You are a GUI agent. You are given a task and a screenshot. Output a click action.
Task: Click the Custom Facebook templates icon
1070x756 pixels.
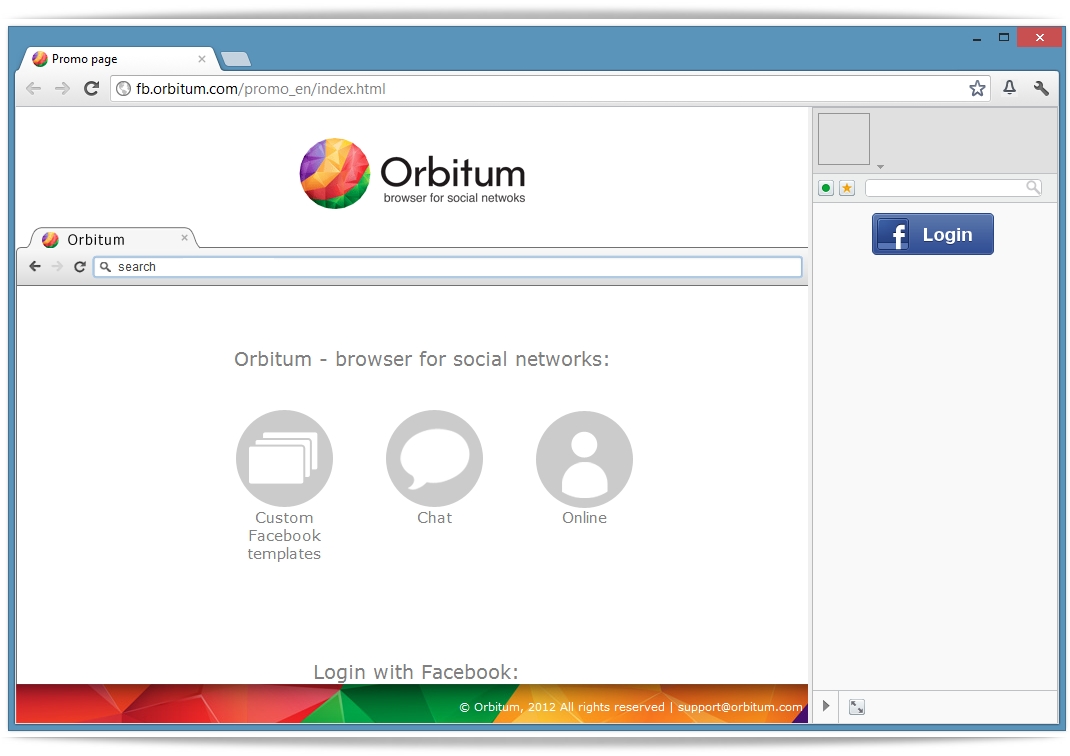(284, 458)
